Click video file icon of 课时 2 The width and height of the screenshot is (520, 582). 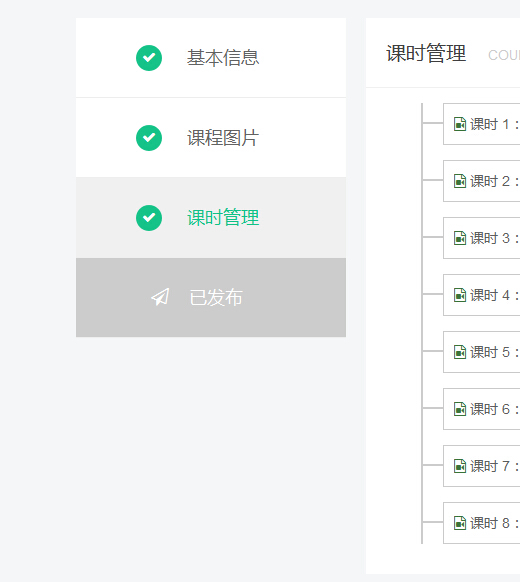tap(460, 181)
